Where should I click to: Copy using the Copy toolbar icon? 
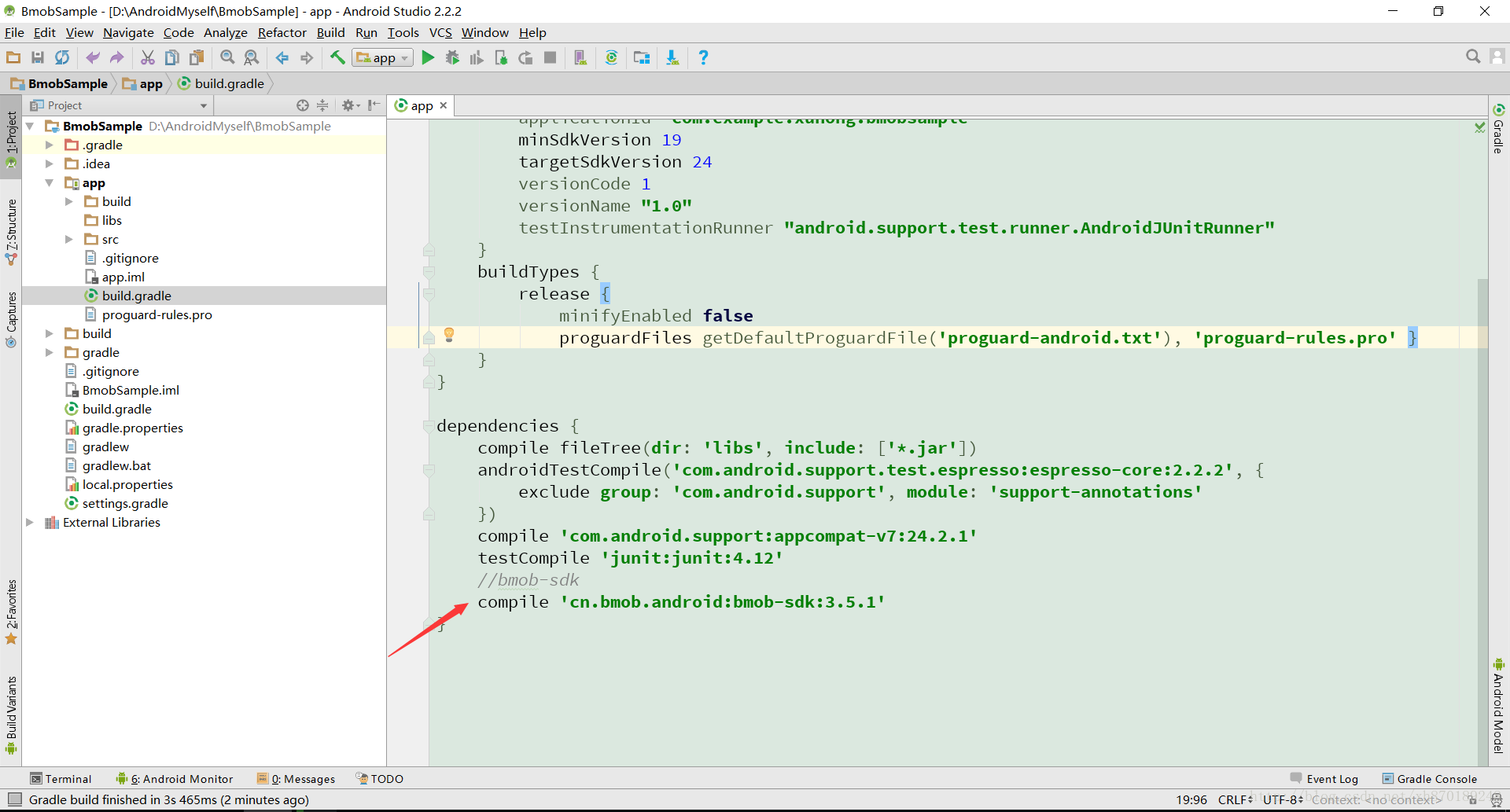tap(172, 57)
